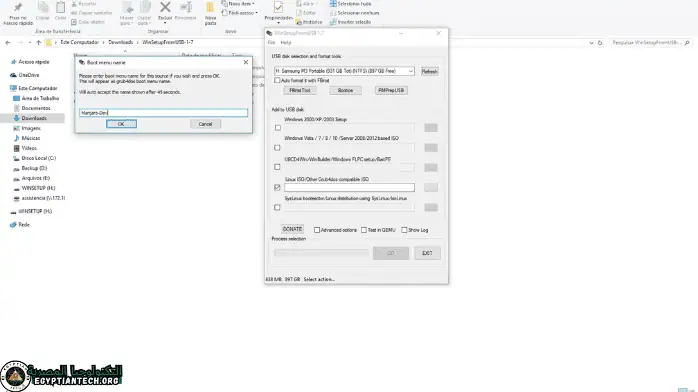The height and width of the screenshot is (392, 698).
Task: Click the Renomear ribbon icon
Action: (186, 8)
